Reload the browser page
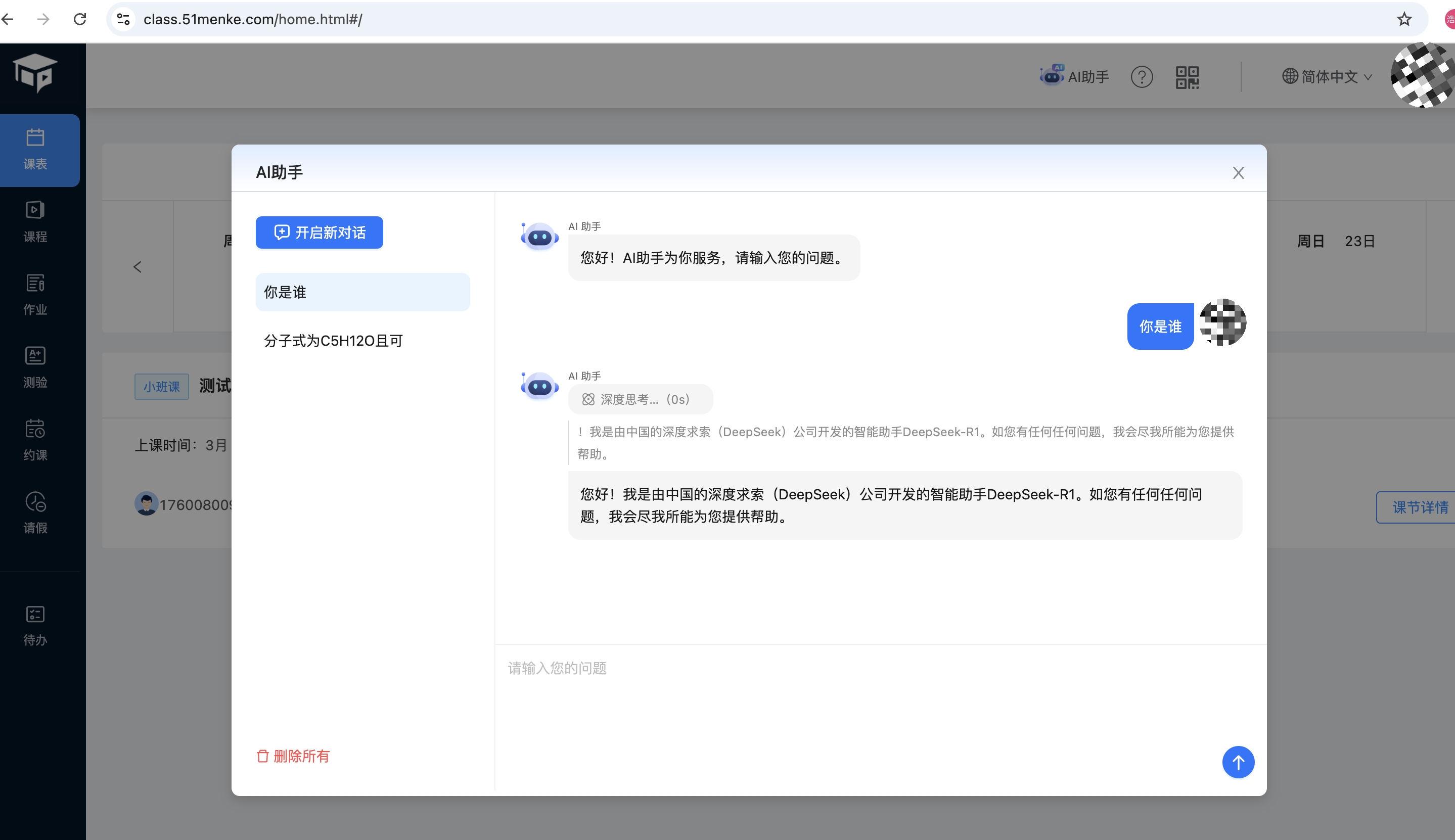The image size is (1455, 840). tap(80, 19)
